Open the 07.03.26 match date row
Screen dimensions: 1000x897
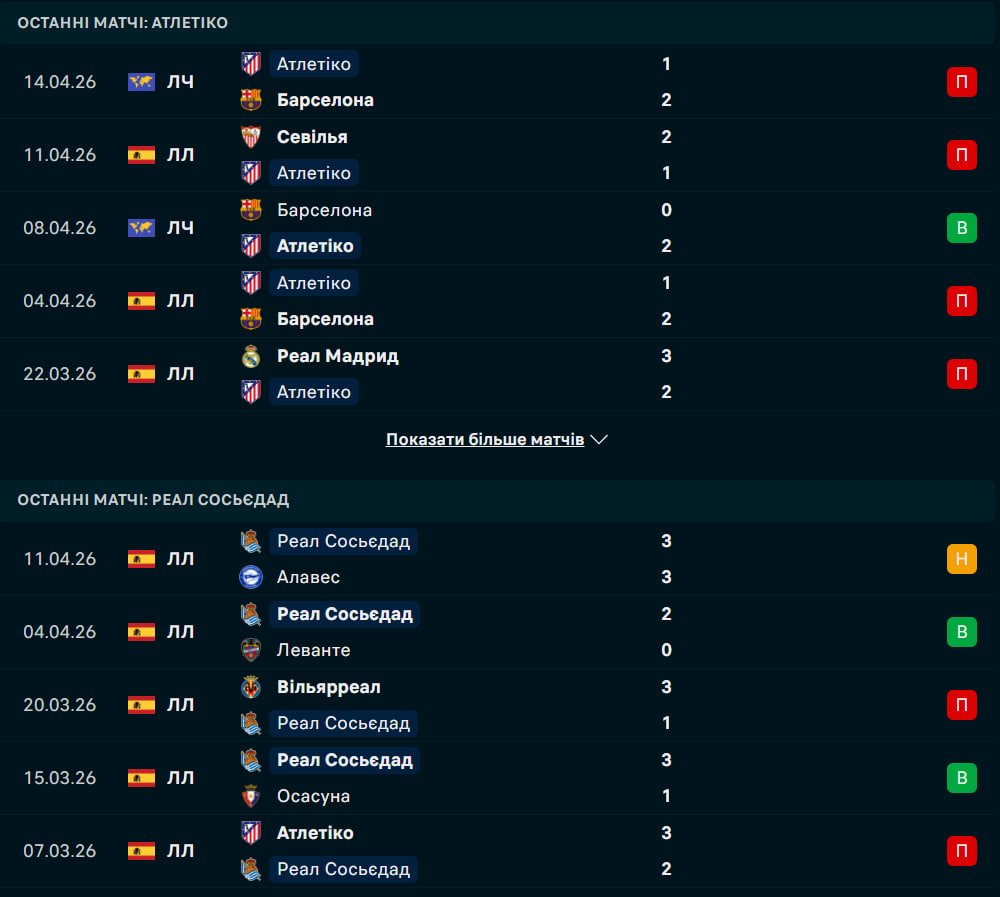click(x=60, y=851)
